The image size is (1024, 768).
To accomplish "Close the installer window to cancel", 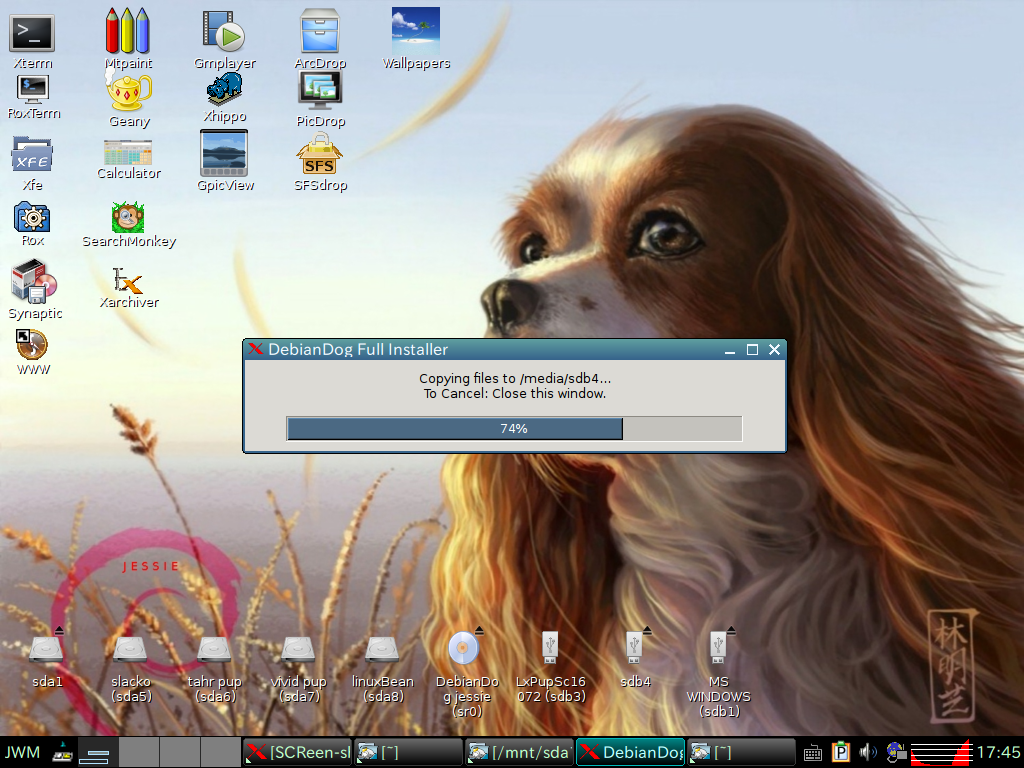I will point(775,350).
